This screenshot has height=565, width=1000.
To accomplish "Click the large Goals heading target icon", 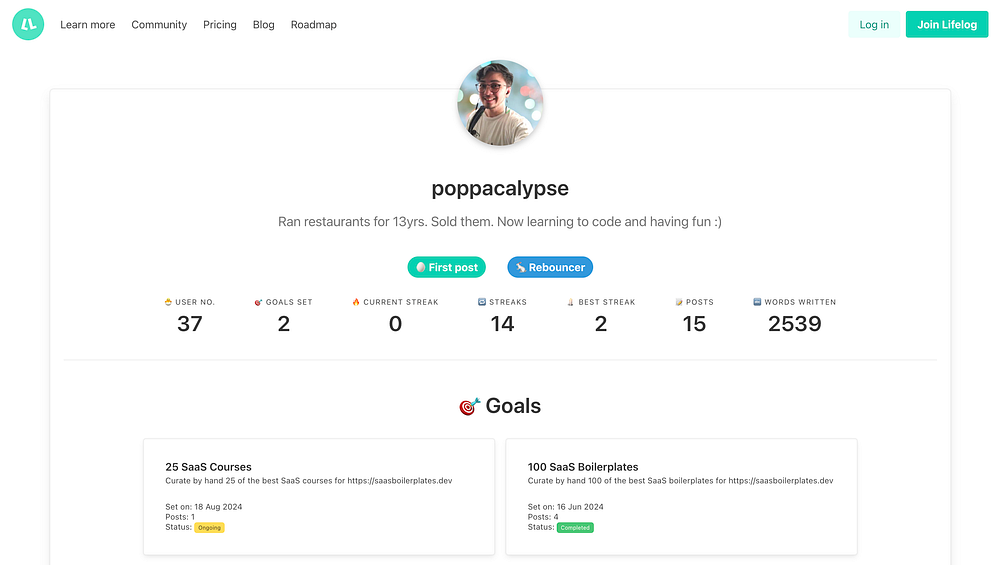I will (x=469, y=407).
